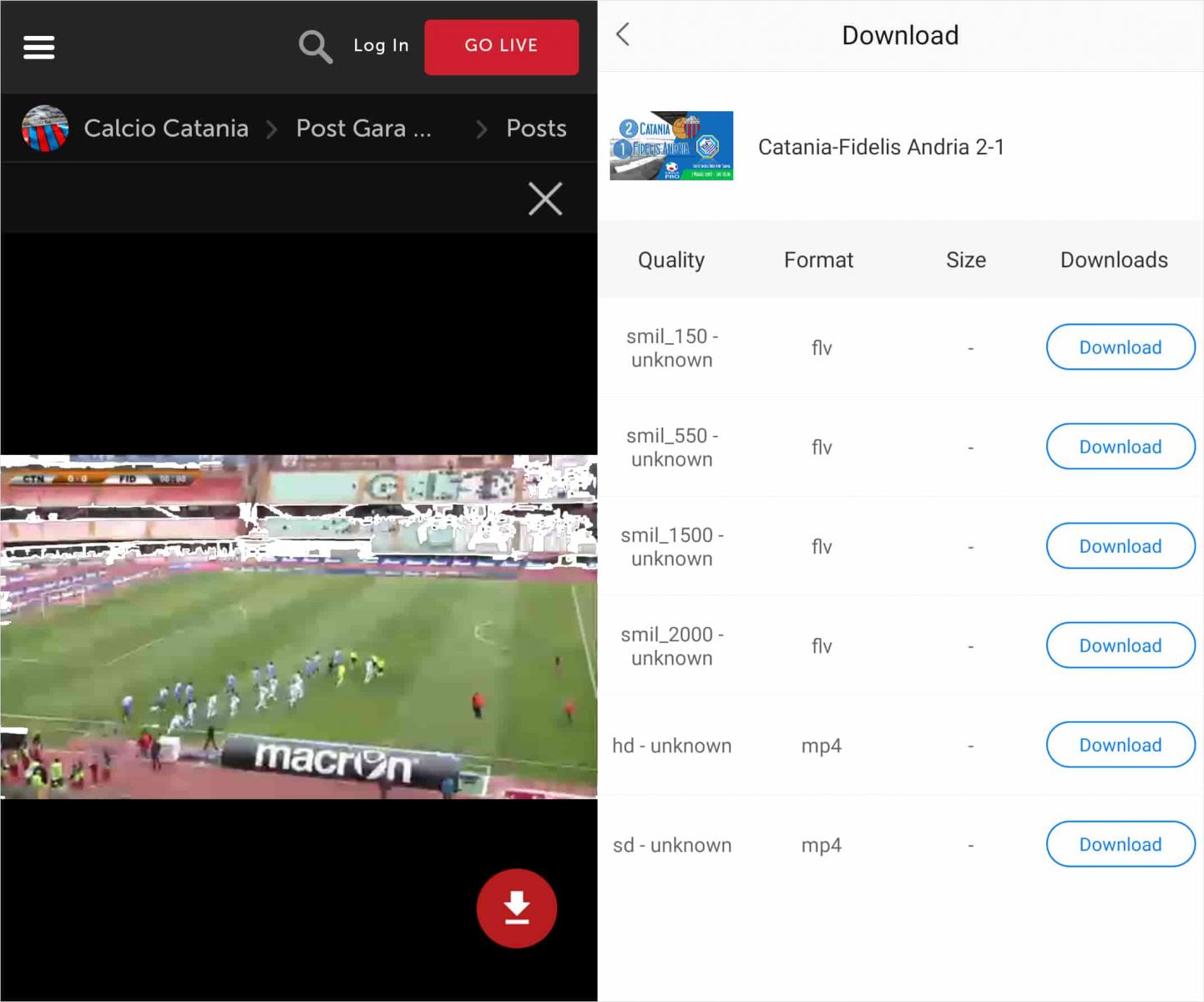Open the Posts breadcrumb item

pos(536,128)
